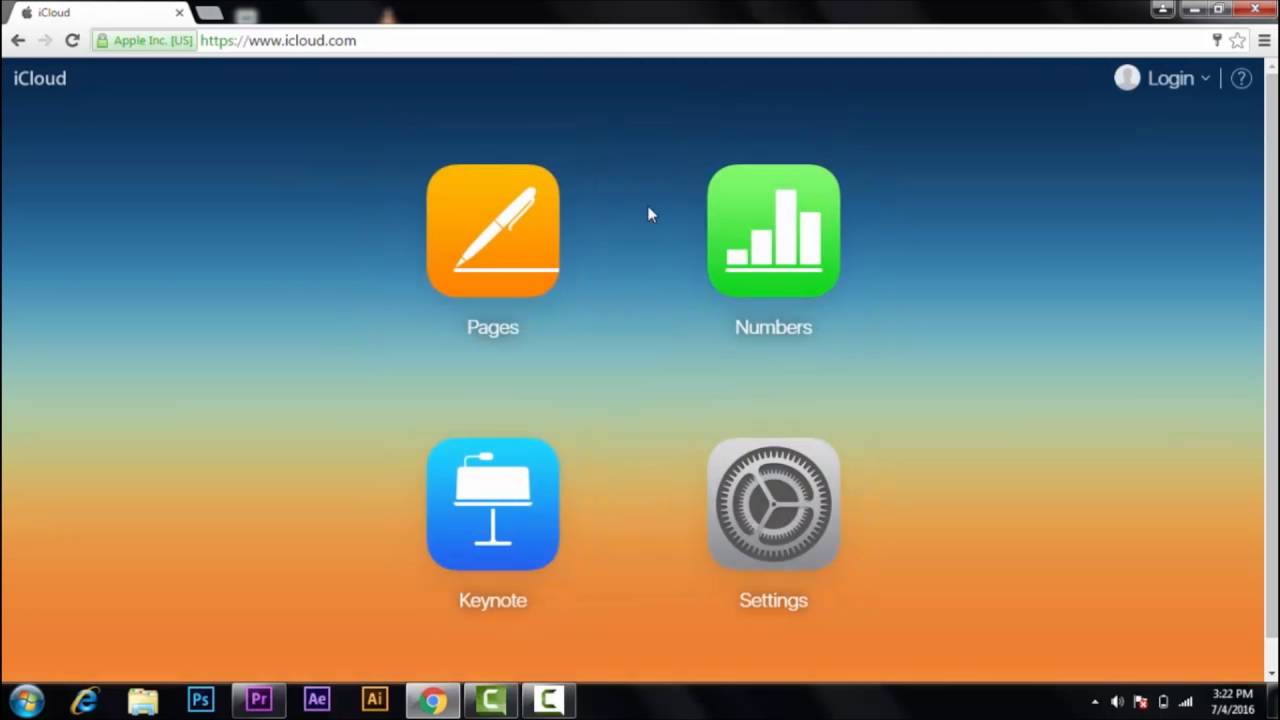Viewport: 1280px width, 720px height.
Task: Click the Apple Inc. [US] security badge
Action: [144, 41]
